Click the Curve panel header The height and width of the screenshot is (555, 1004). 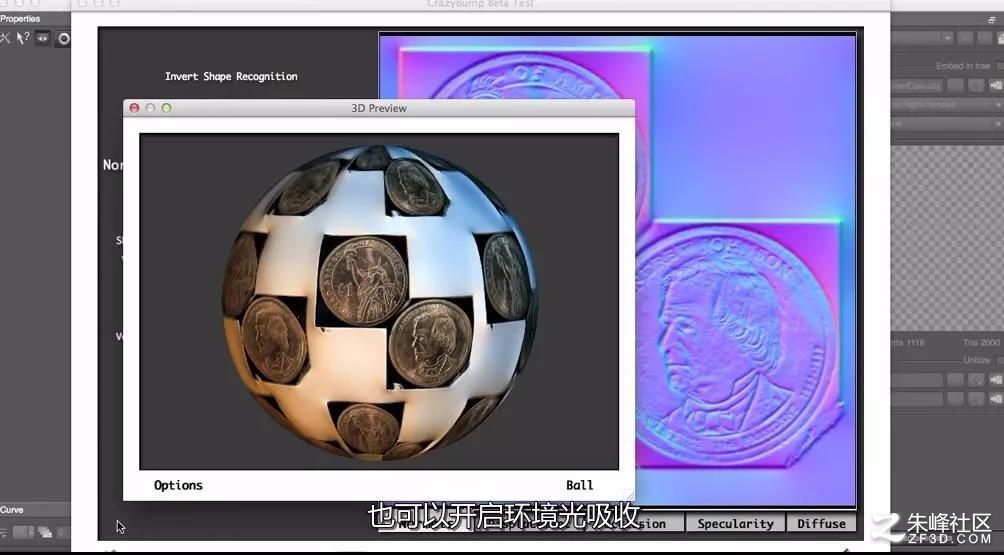tap(35, 510)
